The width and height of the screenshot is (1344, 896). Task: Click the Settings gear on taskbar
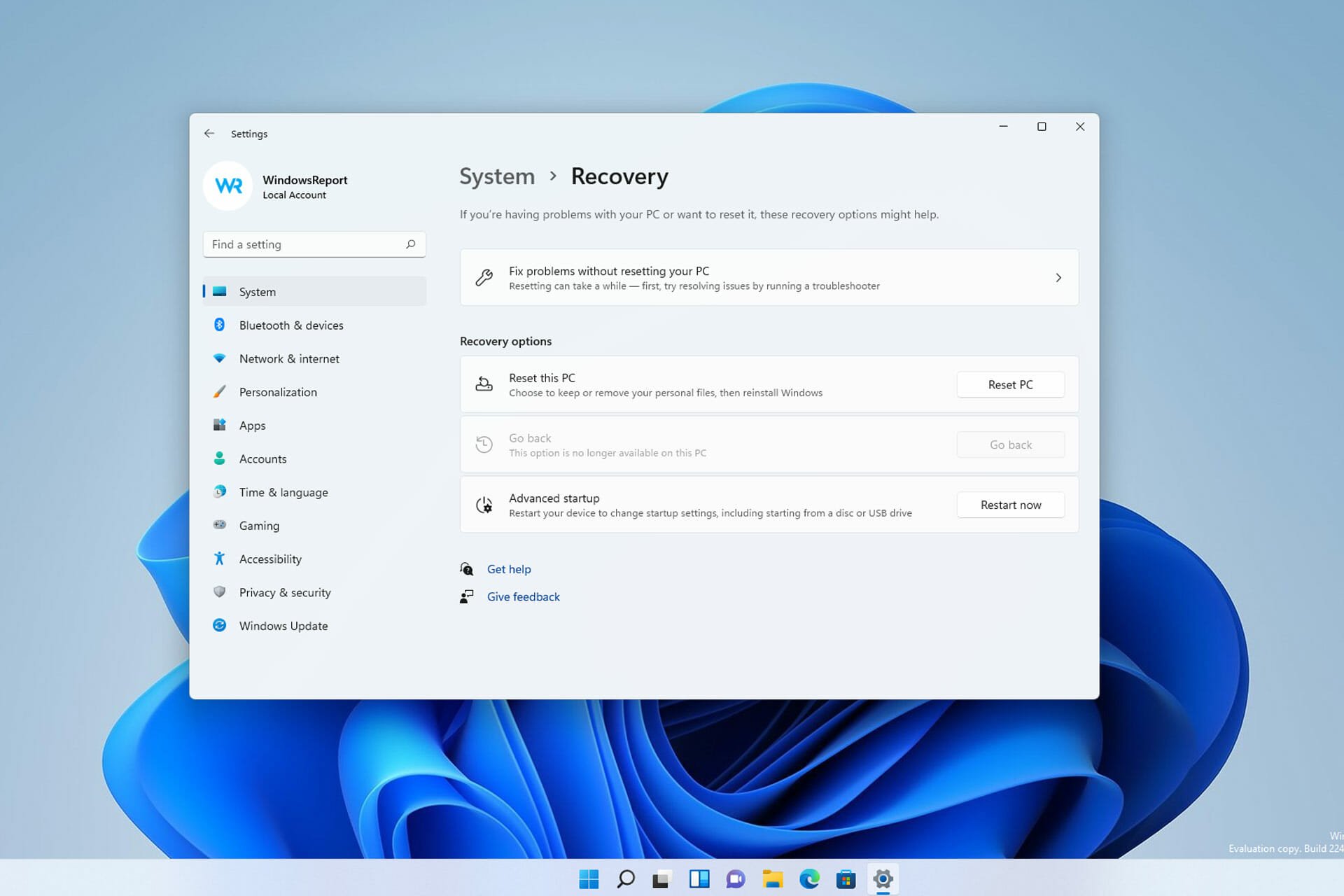click(x=883, y=878)
